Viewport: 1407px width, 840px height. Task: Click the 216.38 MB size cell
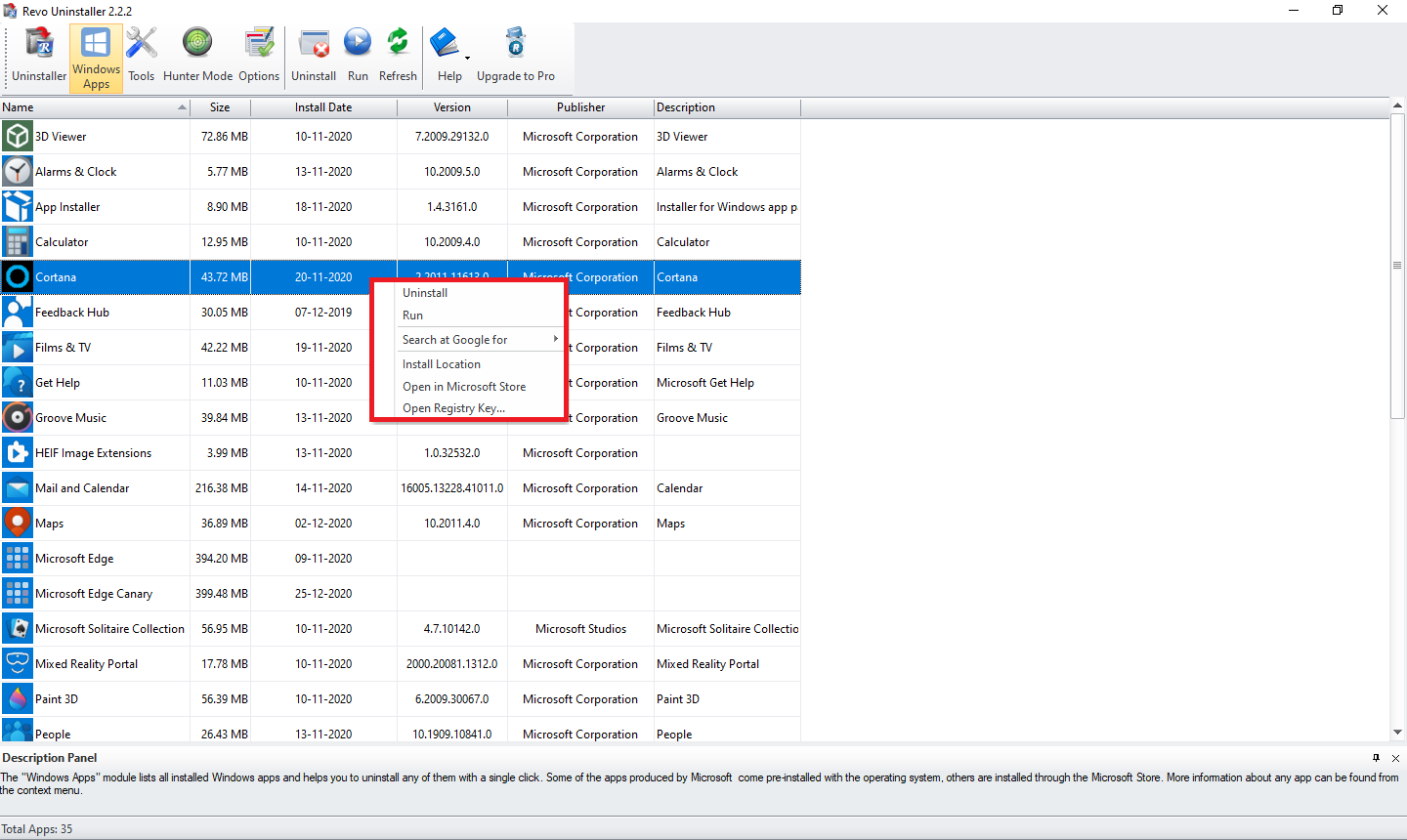tap(222, 488)
